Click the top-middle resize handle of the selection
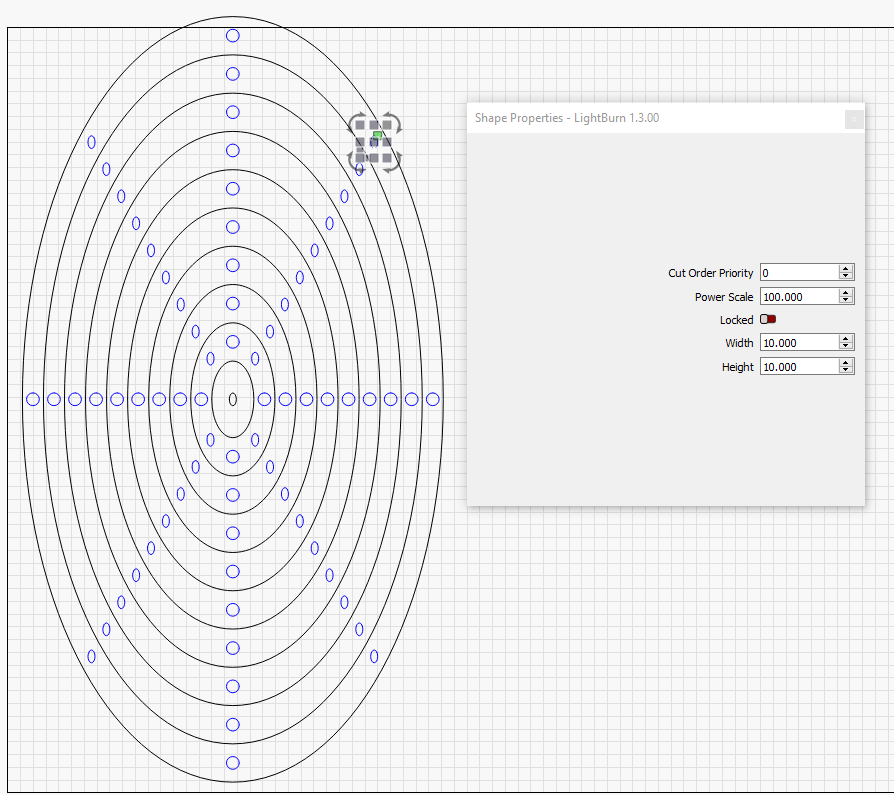Screen dimensions: 894x795 click(374, 125)
